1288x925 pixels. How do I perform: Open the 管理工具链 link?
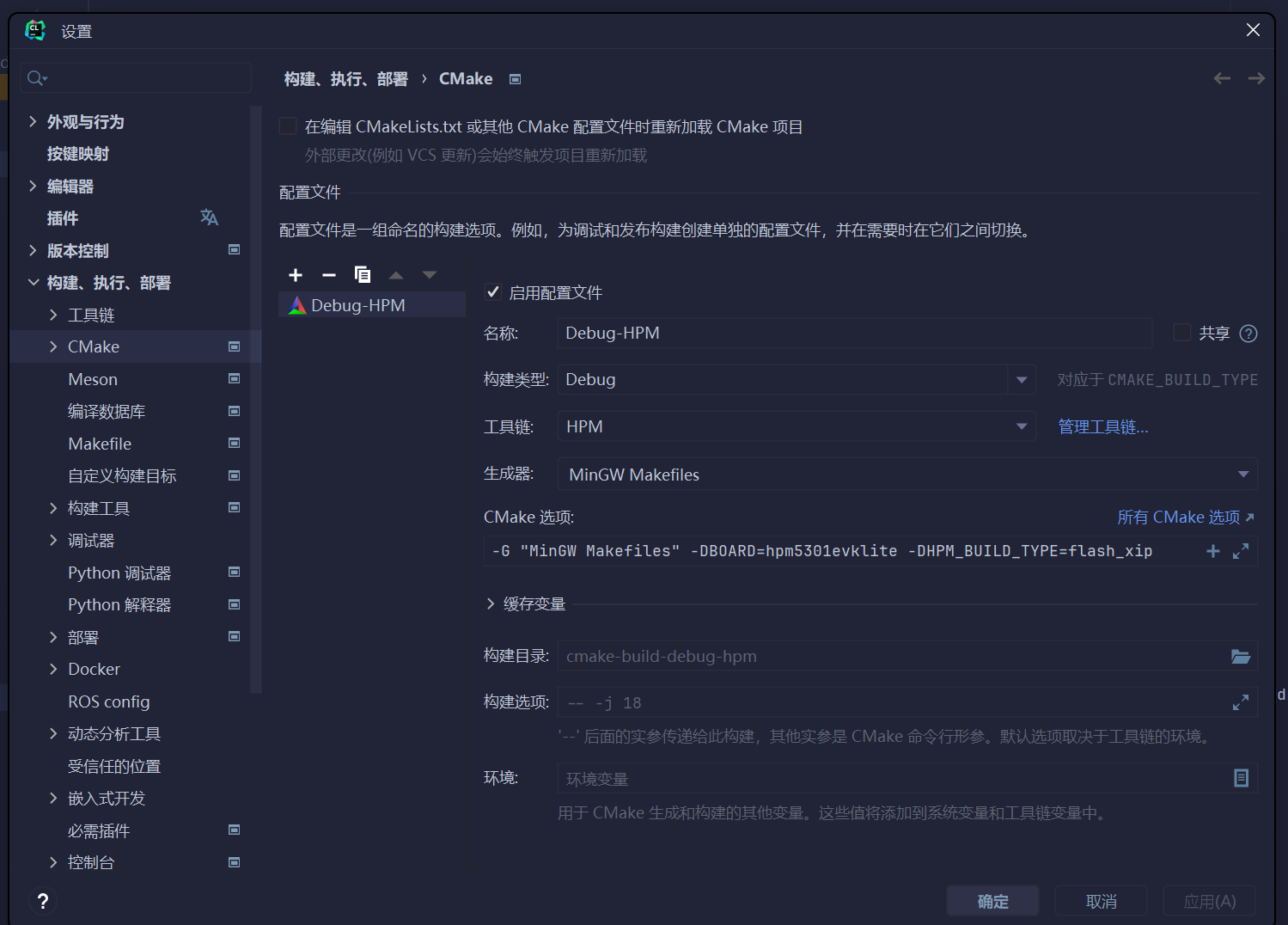click(x=1103, y=427)
